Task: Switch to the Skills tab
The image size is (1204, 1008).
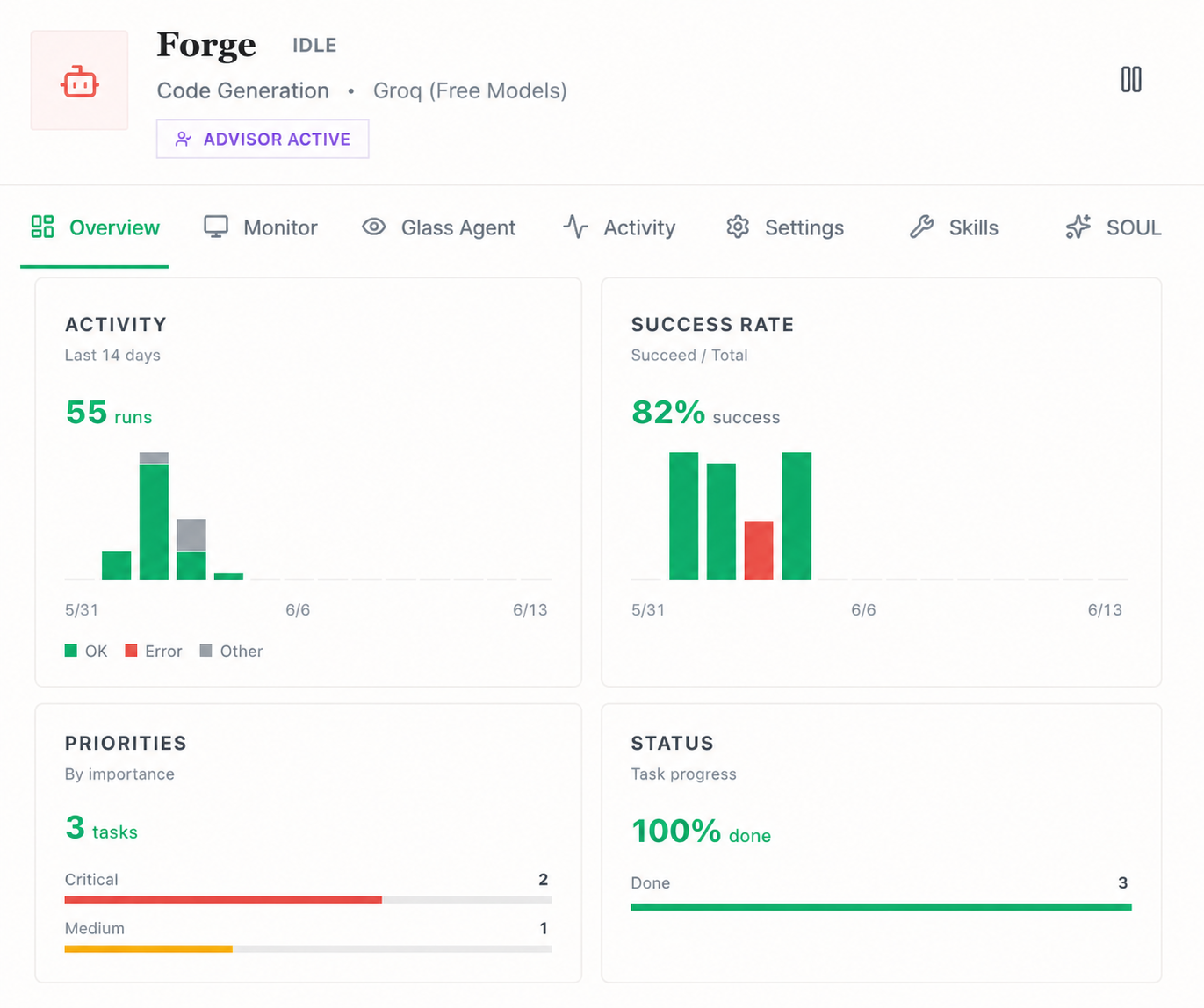Action: pyautogui.click(x=954, y=227)
